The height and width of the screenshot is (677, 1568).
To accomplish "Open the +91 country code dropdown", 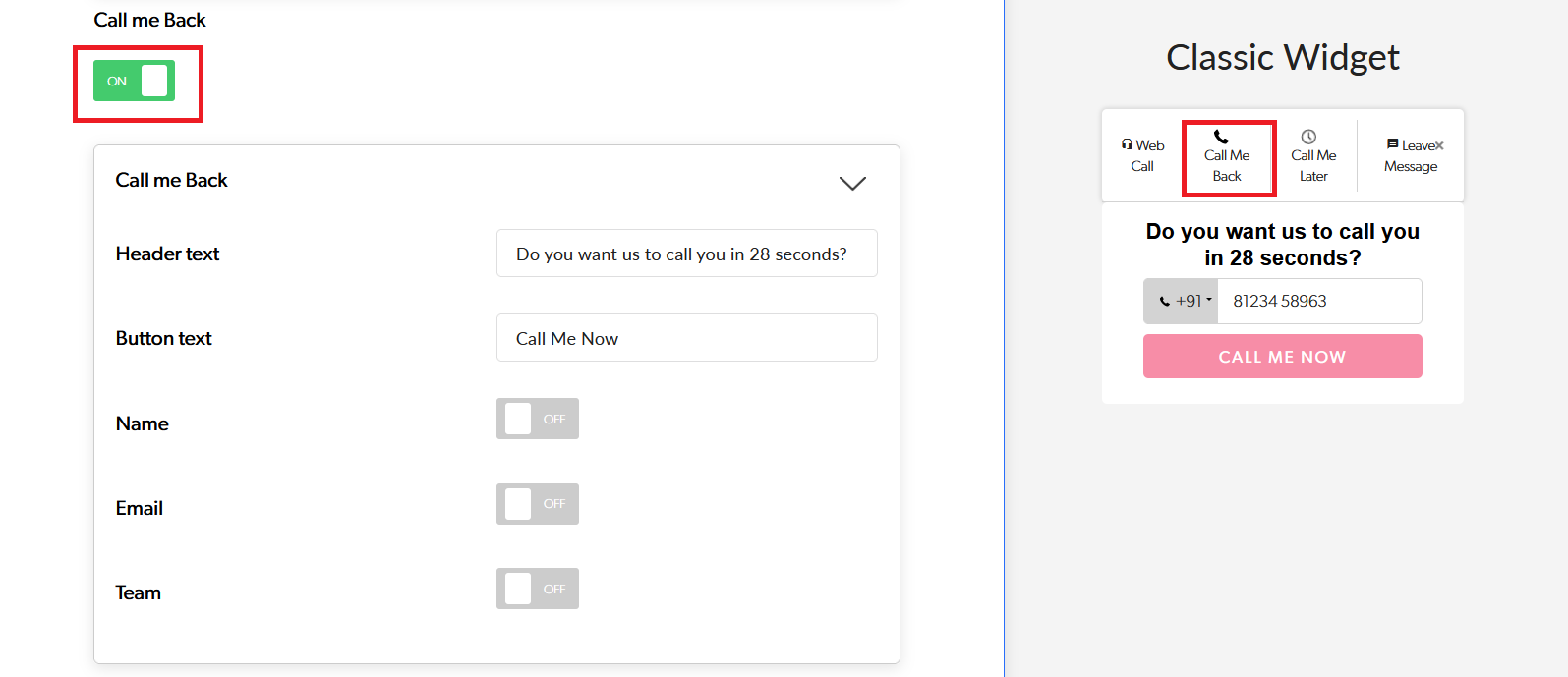I will [1193, 301].
